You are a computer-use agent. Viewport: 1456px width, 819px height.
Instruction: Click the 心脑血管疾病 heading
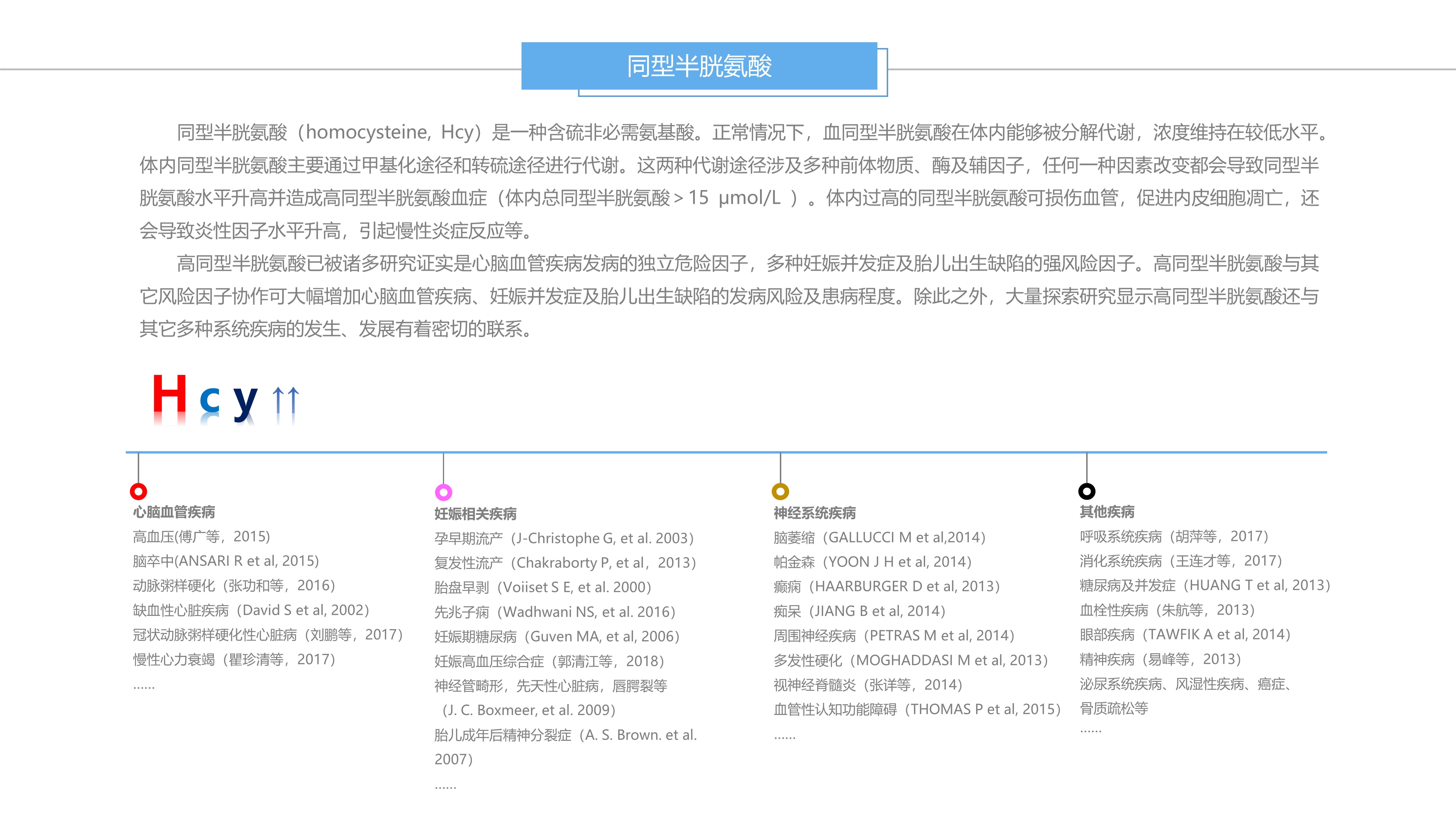coord(174,512)
